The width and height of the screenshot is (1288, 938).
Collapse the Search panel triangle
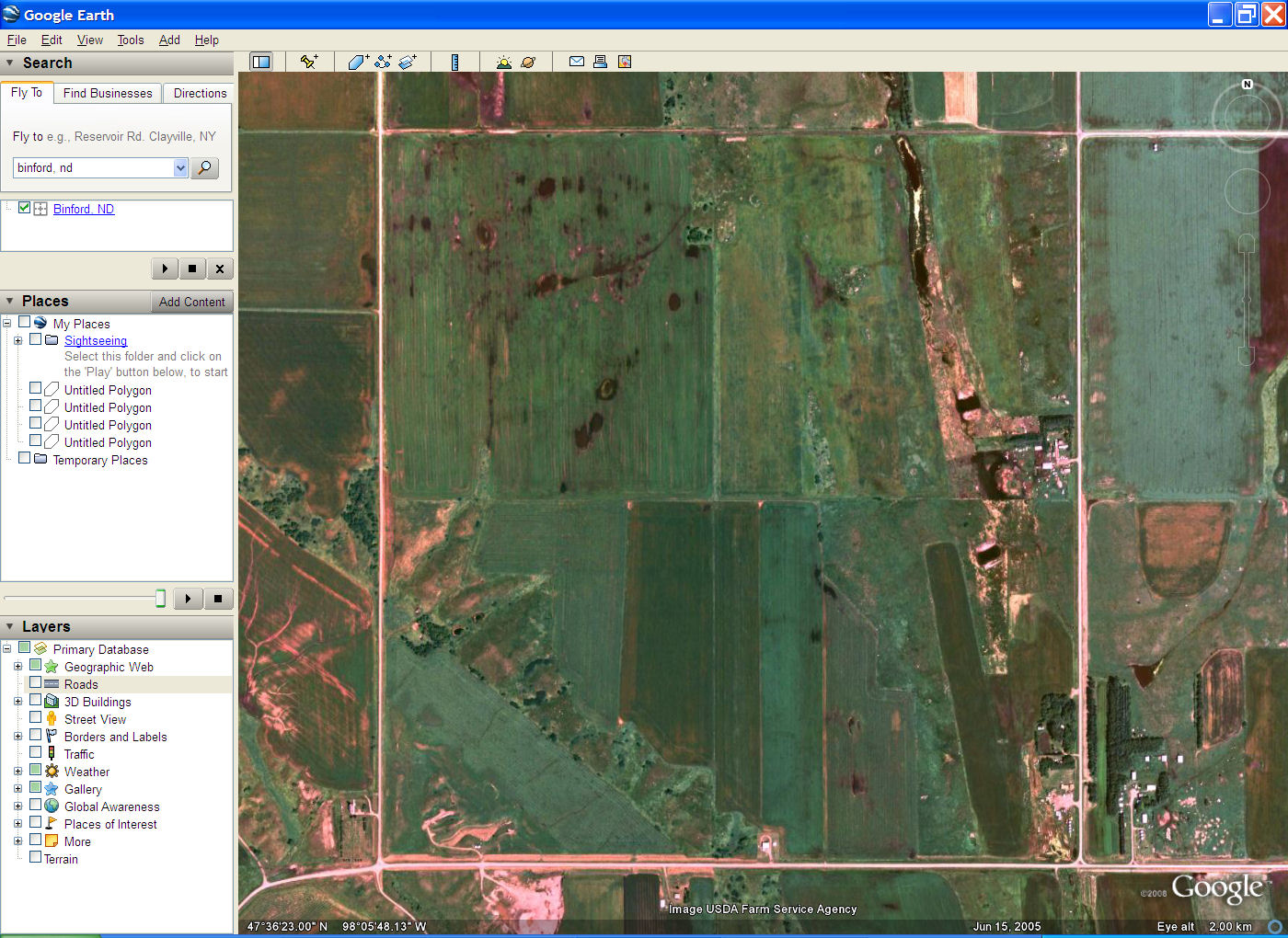(9, 63)
